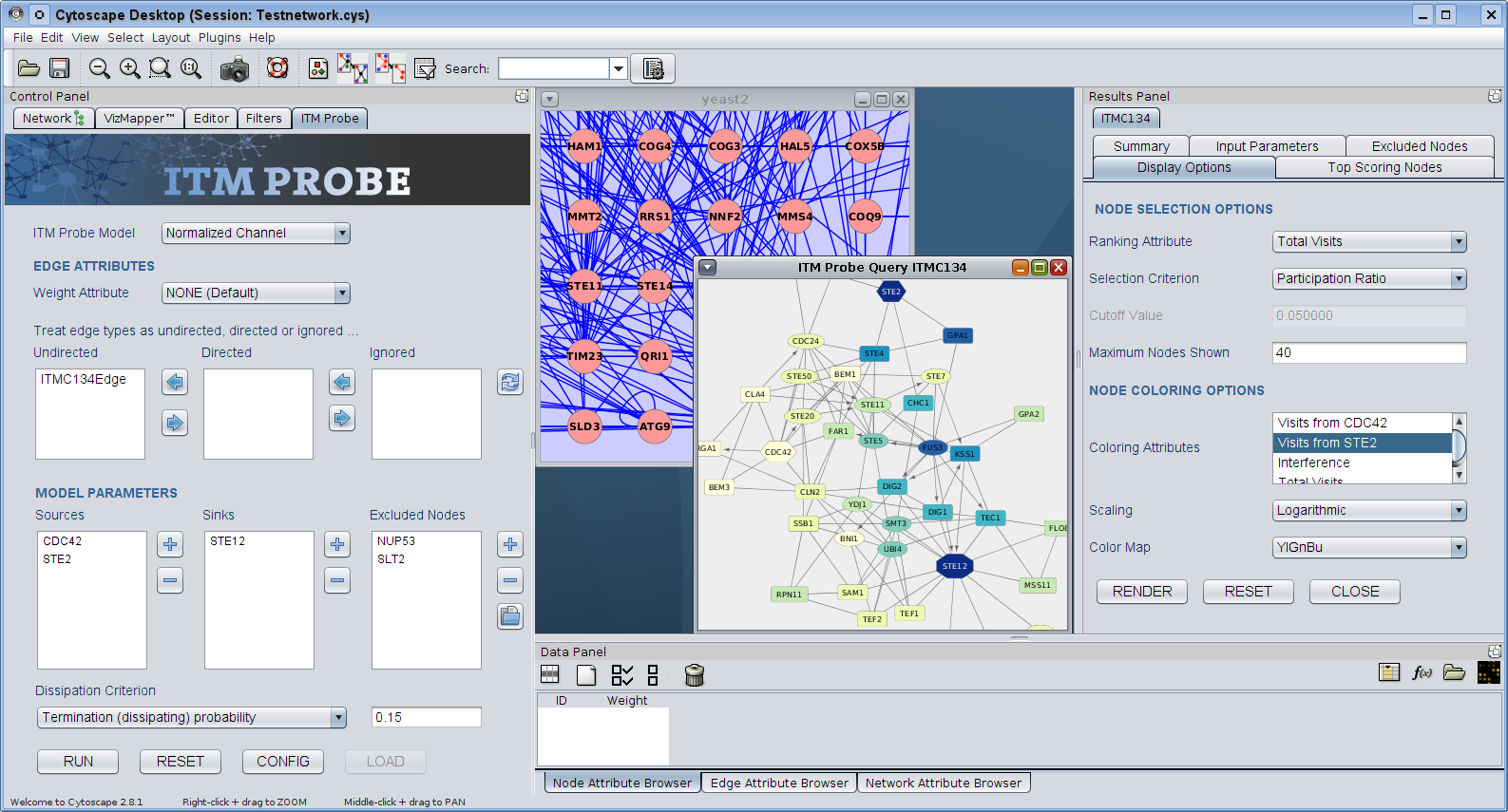Open the Select menu
This screenshot has height=812, width=1508.
125,37
